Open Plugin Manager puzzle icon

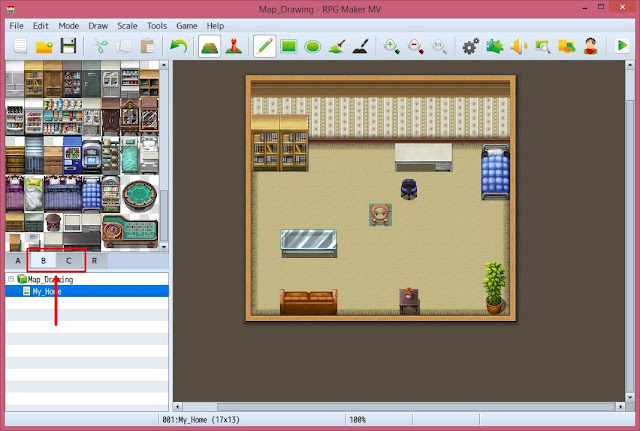coord(495,46)
